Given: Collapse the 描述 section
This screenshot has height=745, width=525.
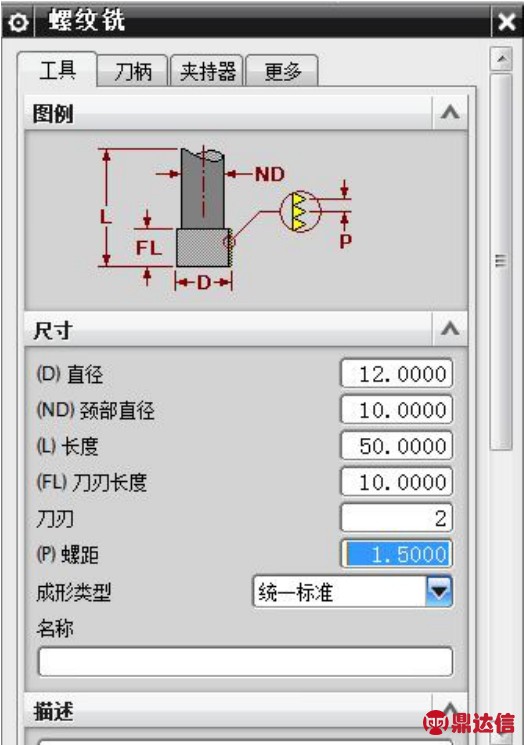Looking at the screenshot, I should click(x=449, y=710).
